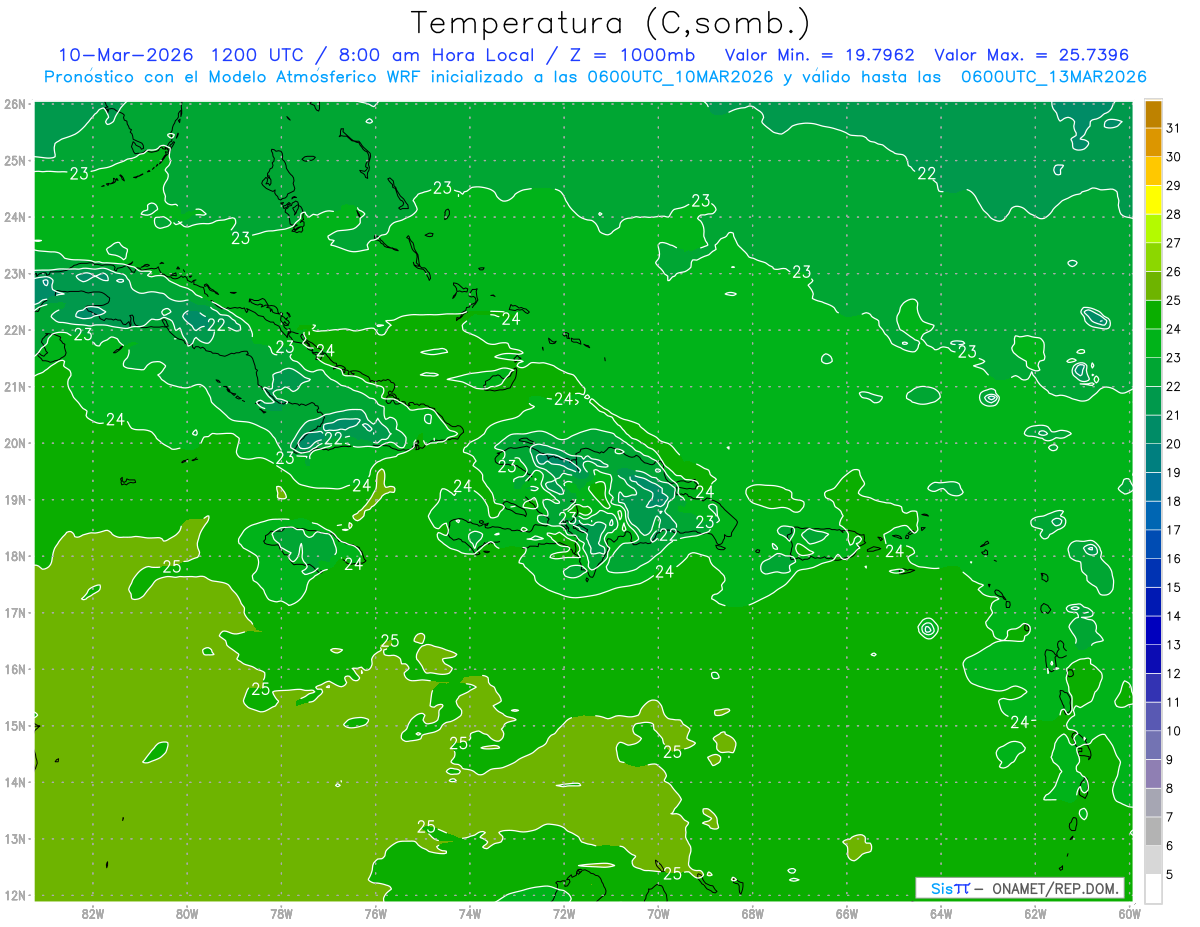
Task: Click the '72W' longitude axis label
Action: click(564, 913)
